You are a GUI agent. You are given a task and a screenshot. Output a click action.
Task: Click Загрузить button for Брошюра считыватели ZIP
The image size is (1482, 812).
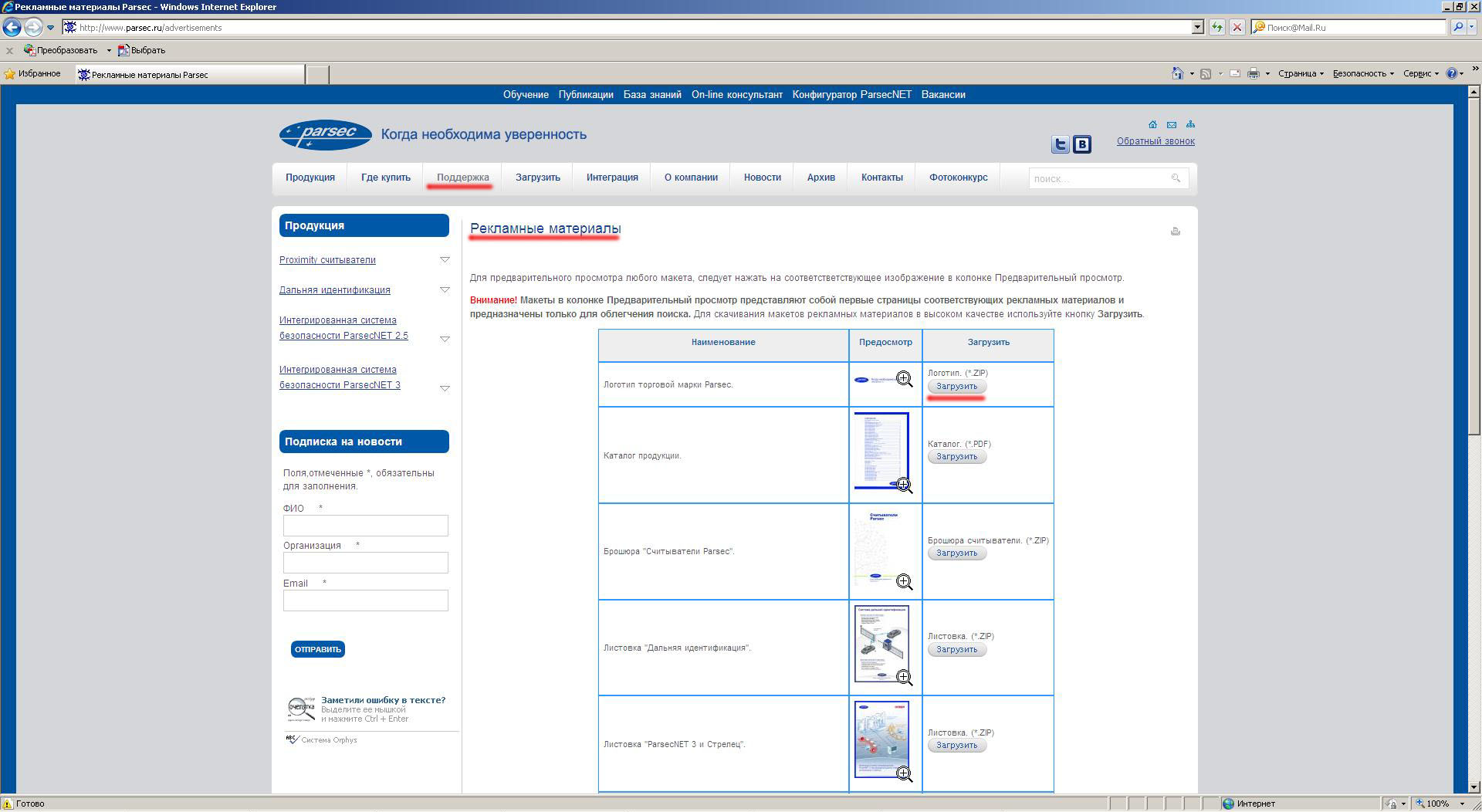[956, 553]
